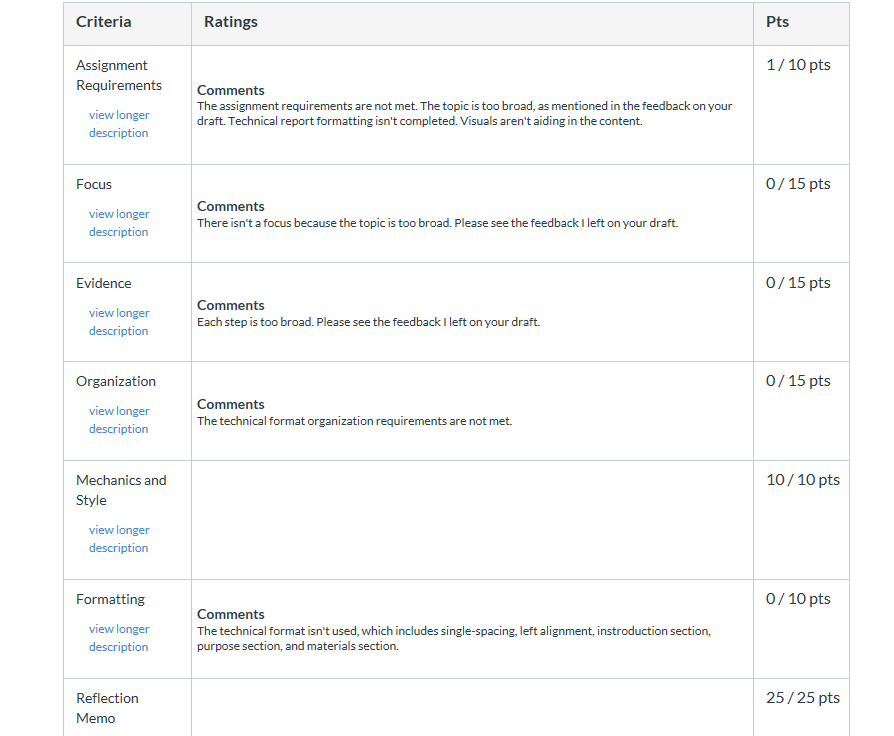894x736 pixels.
Task: Open longer description link for Evidence
Action: click(x=119, y=322)
